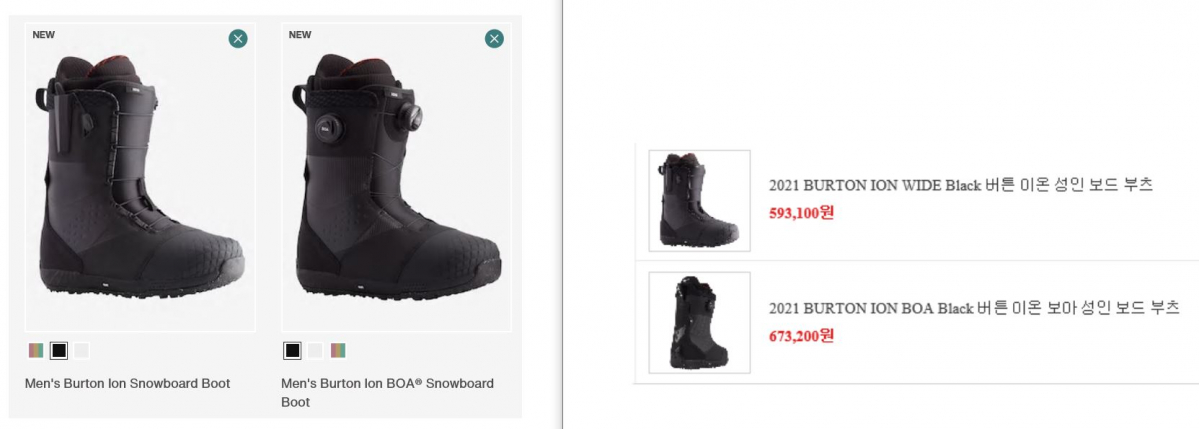Remove the Burton Ion boot from comparison
1199x429 pixels.
point(238,39)
